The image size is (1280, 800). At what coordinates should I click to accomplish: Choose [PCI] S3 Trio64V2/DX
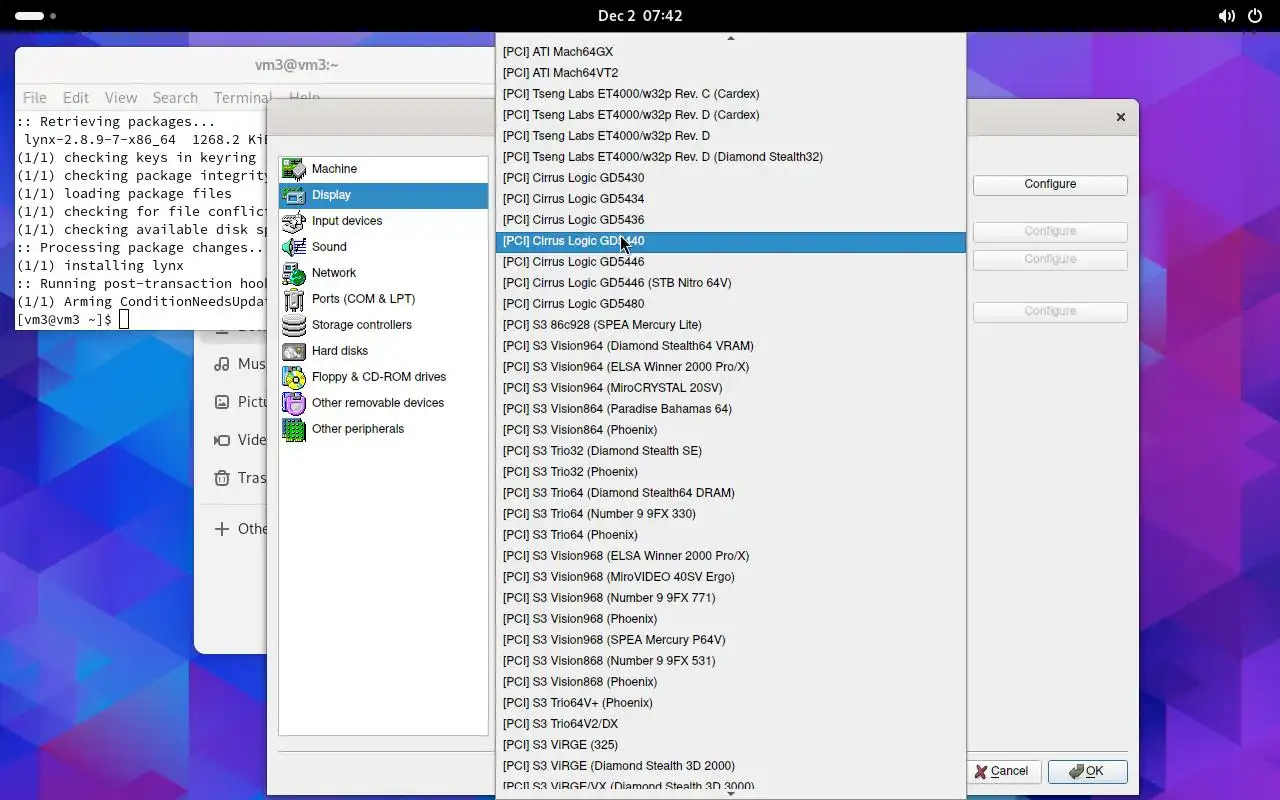pos(731,724)
